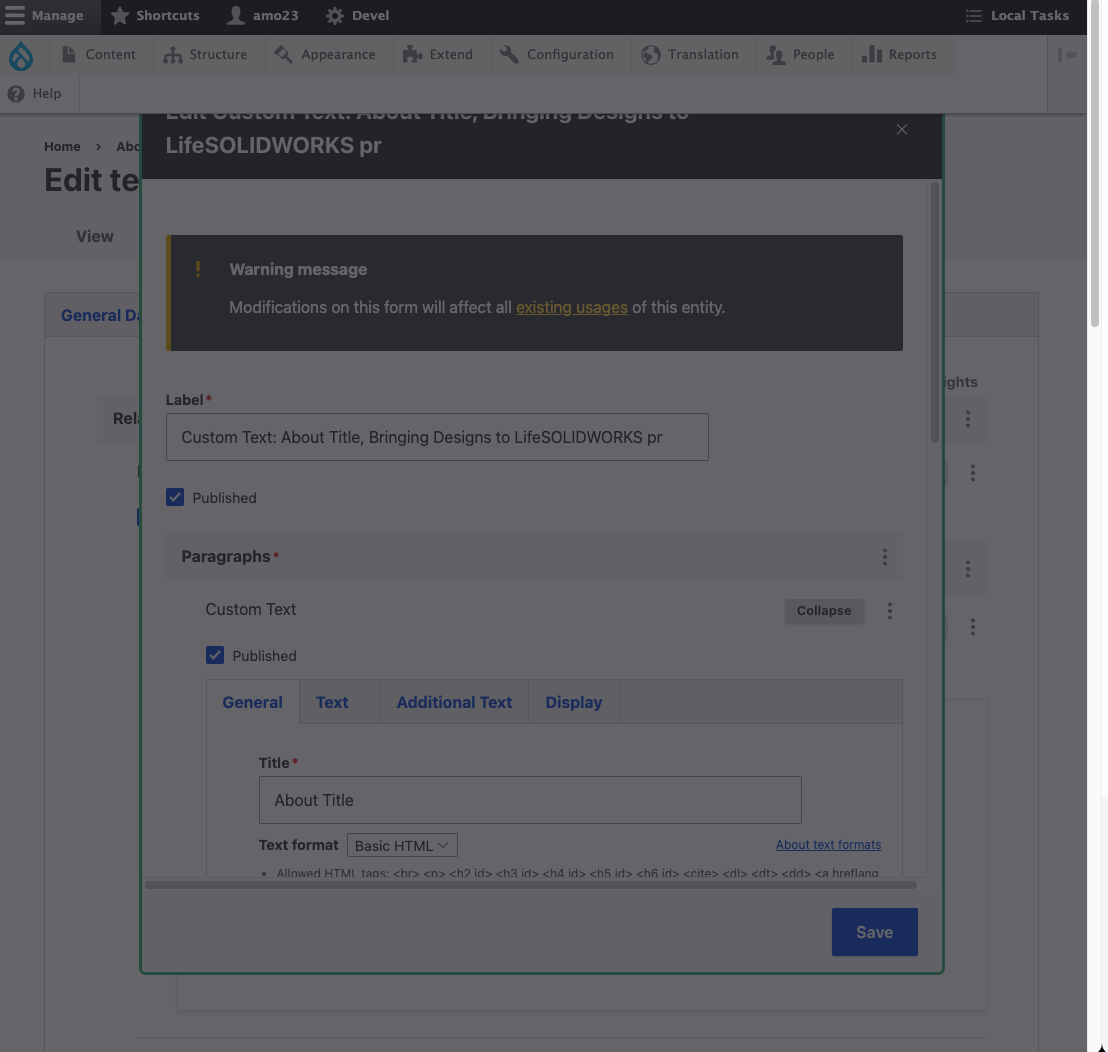This screenshot has height=1052, width=1108.
Task: Open the Devel gear menu
Action: 336,15
